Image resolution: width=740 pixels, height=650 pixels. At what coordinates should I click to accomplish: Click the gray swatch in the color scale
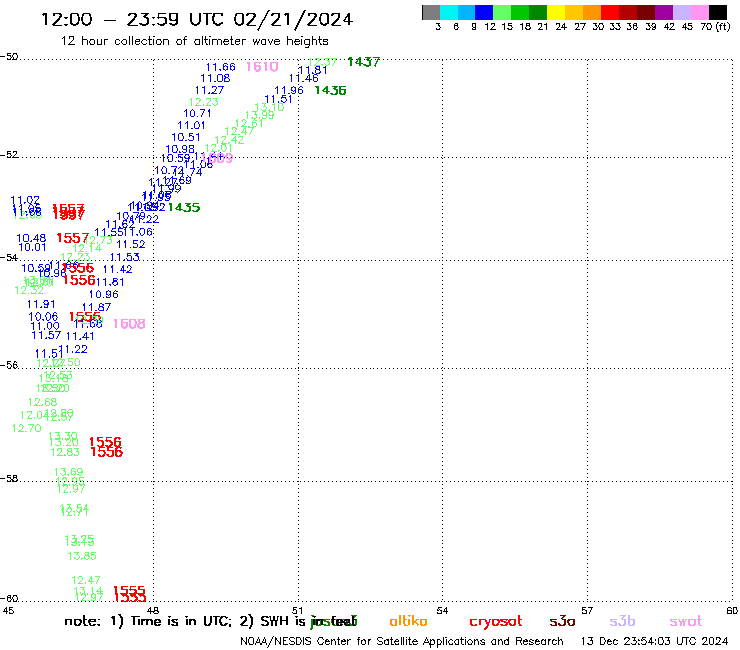[x=431, y=12]
